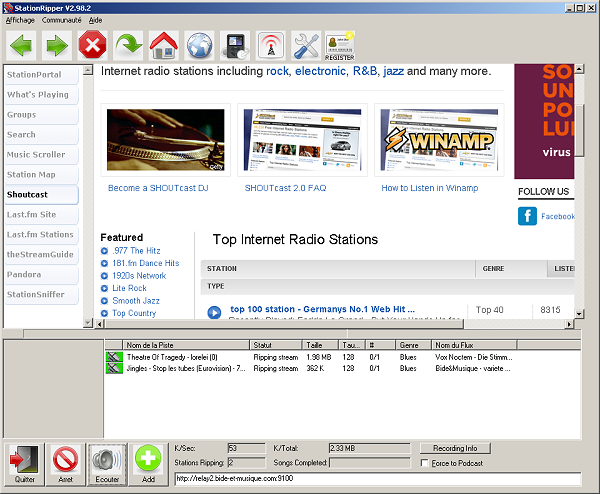
Task: Stop loading with the red X icon
Action: (92, 46)
